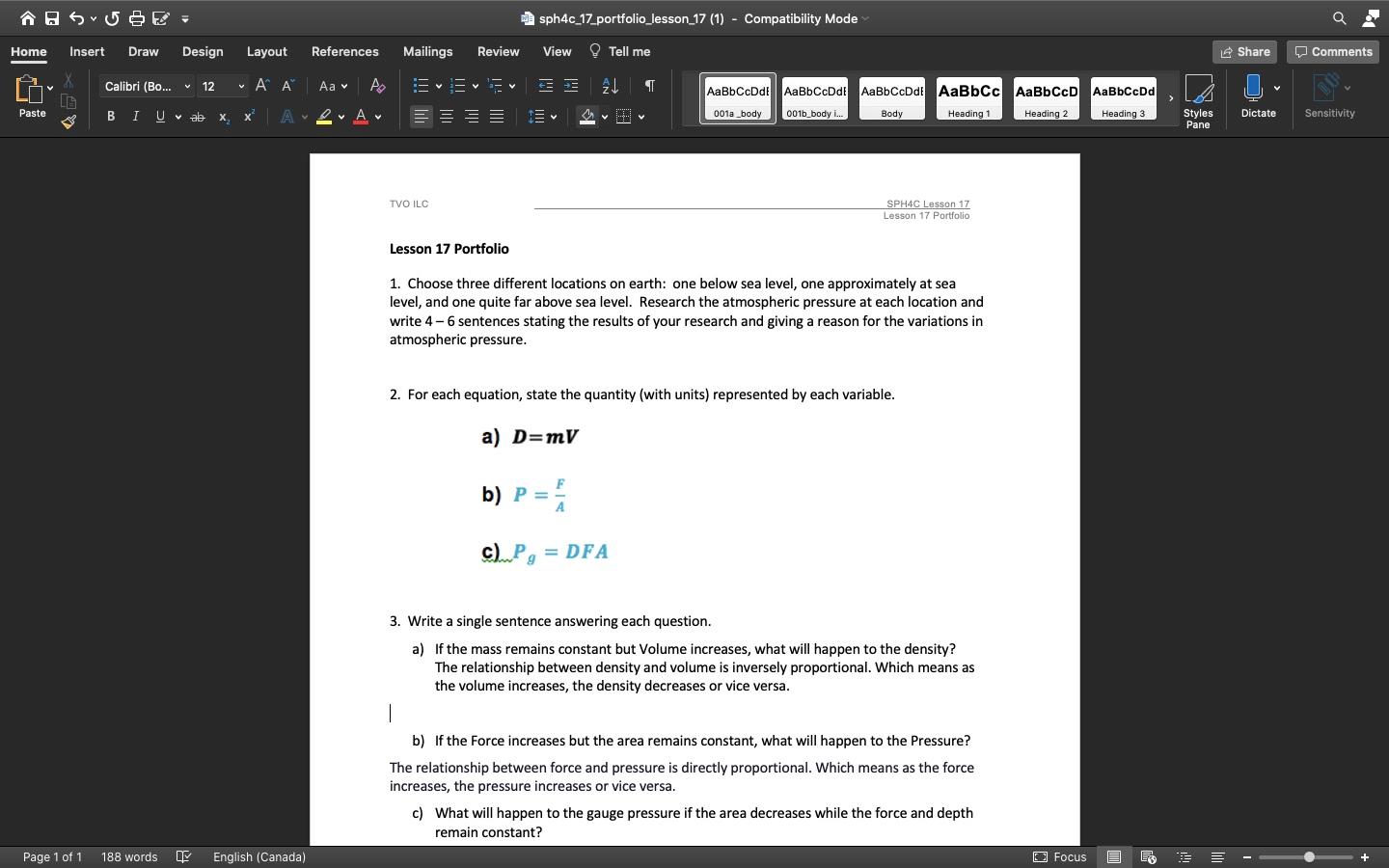This screenshot has width=1389, height=868.
Task: Click the Sort icon in the ribbon
Action: (x=610, y=86)
